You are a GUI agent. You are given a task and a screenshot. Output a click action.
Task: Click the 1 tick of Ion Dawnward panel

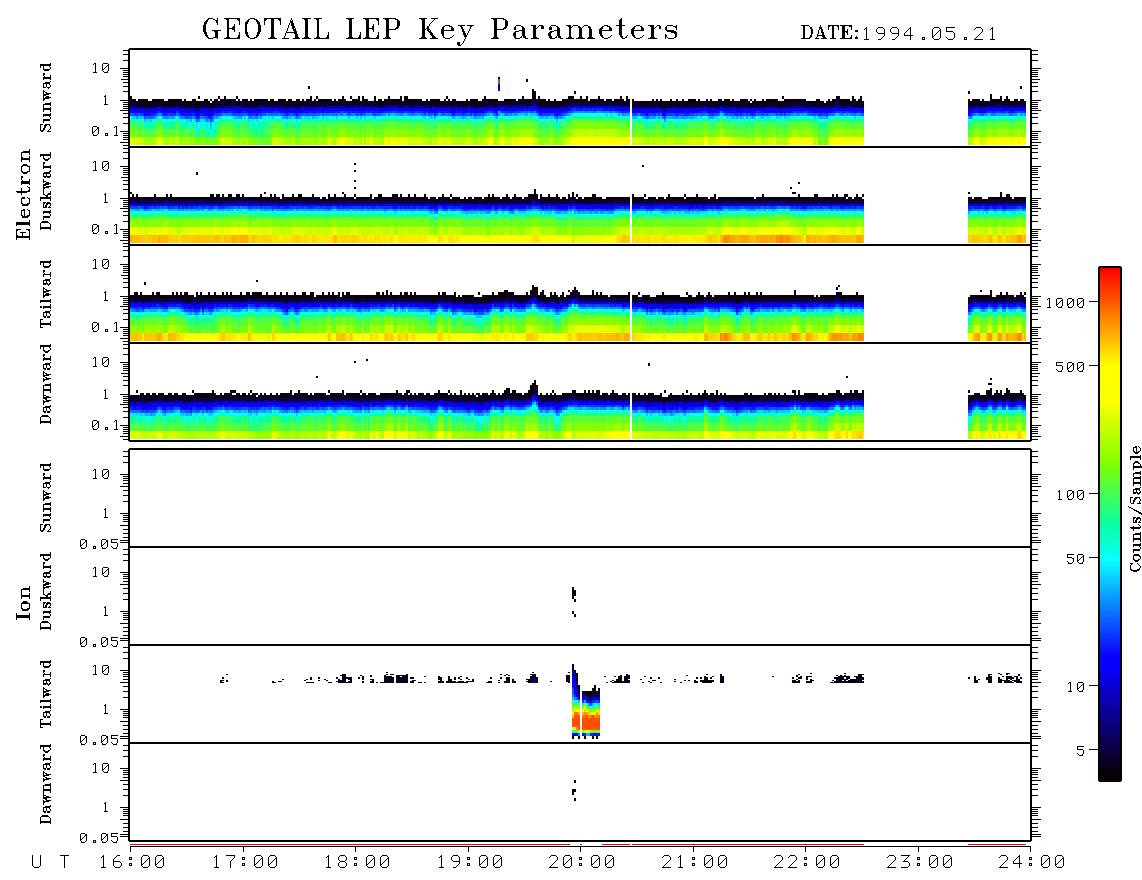[106, 807]
